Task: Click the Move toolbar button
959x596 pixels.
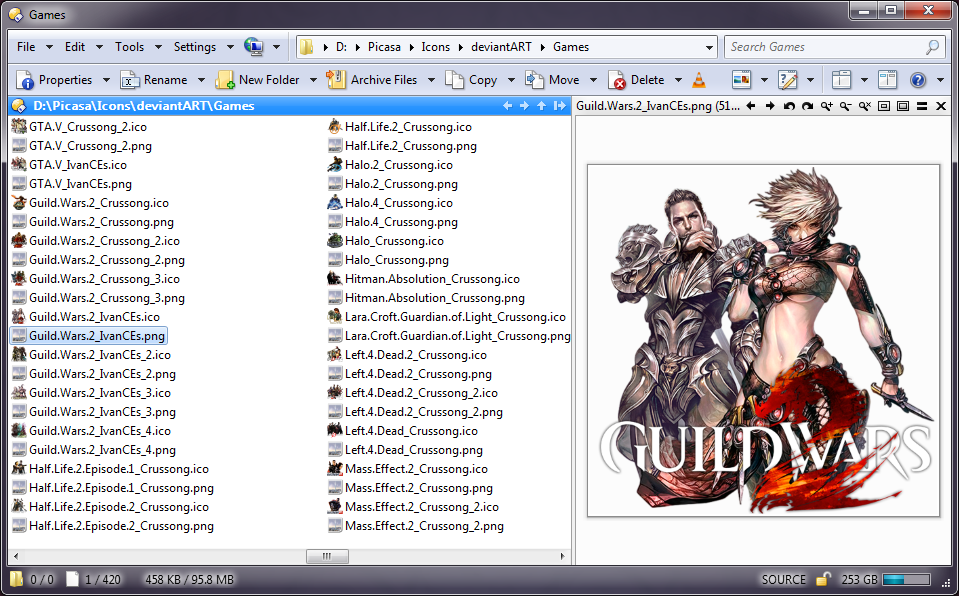Action: click(552, 80)
